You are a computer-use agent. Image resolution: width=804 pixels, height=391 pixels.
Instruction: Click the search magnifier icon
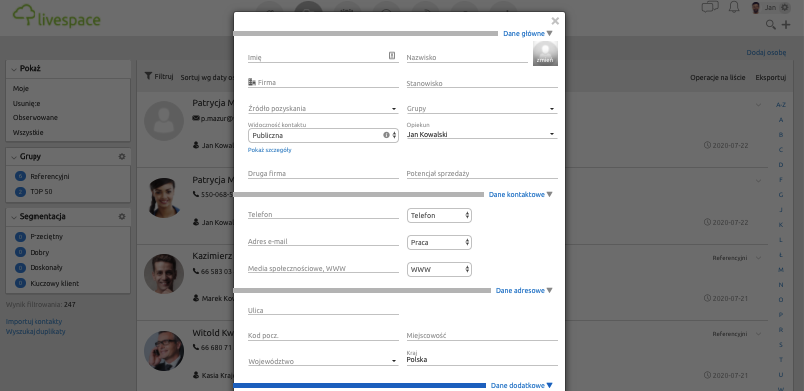(770, 25)
